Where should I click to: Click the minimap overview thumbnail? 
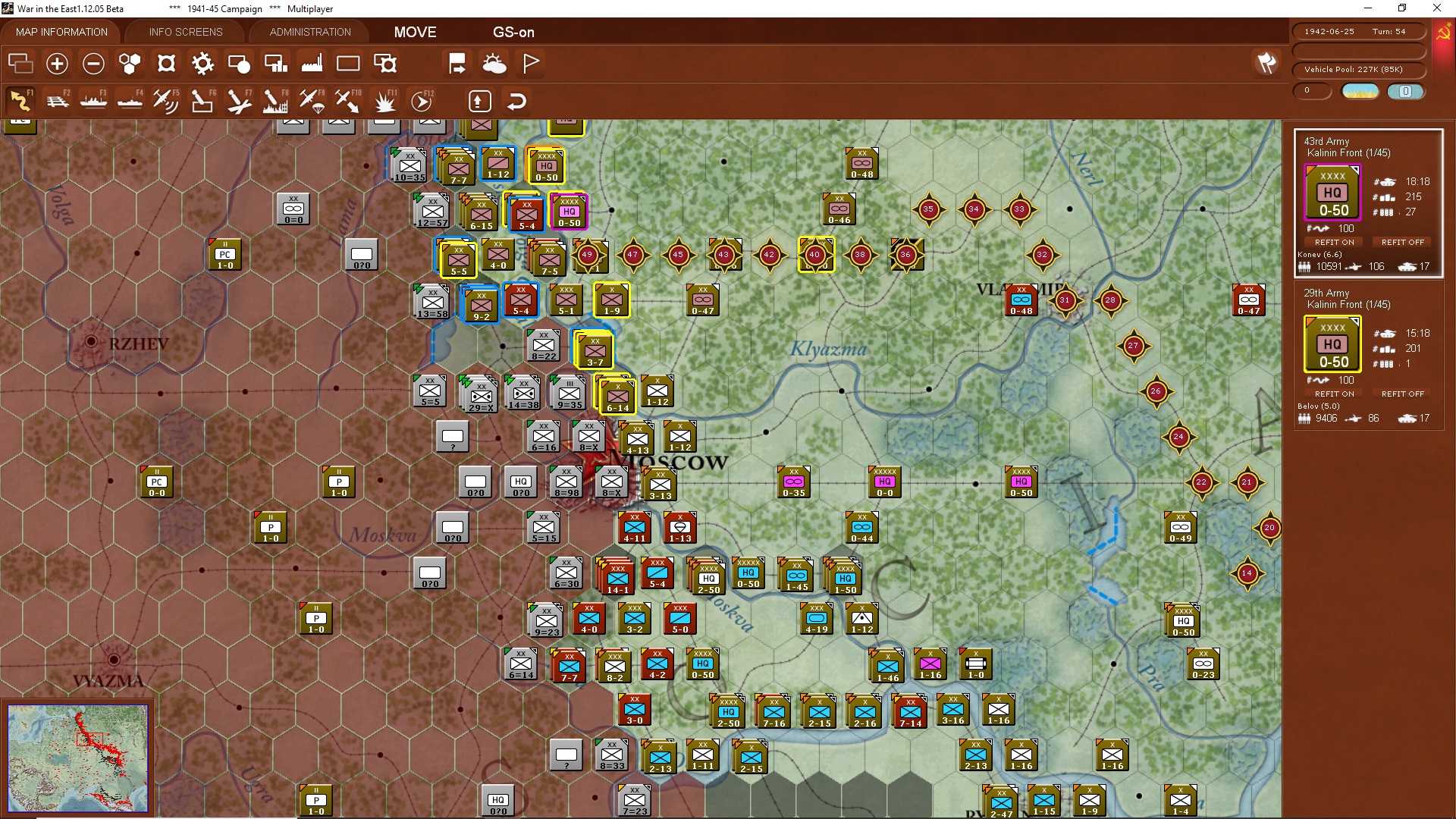[77, 758]
